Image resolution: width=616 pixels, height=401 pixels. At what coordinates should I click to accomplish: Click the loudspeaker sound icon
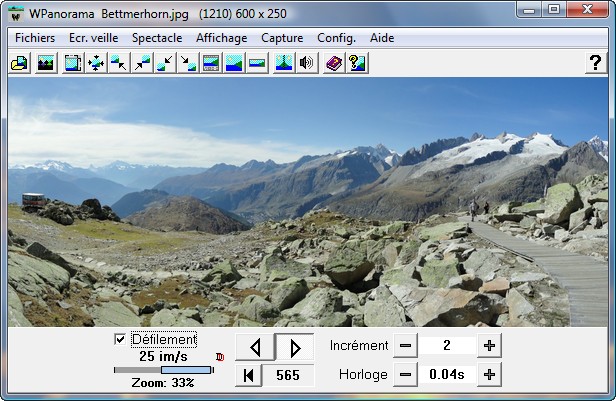tap(306, 63)
